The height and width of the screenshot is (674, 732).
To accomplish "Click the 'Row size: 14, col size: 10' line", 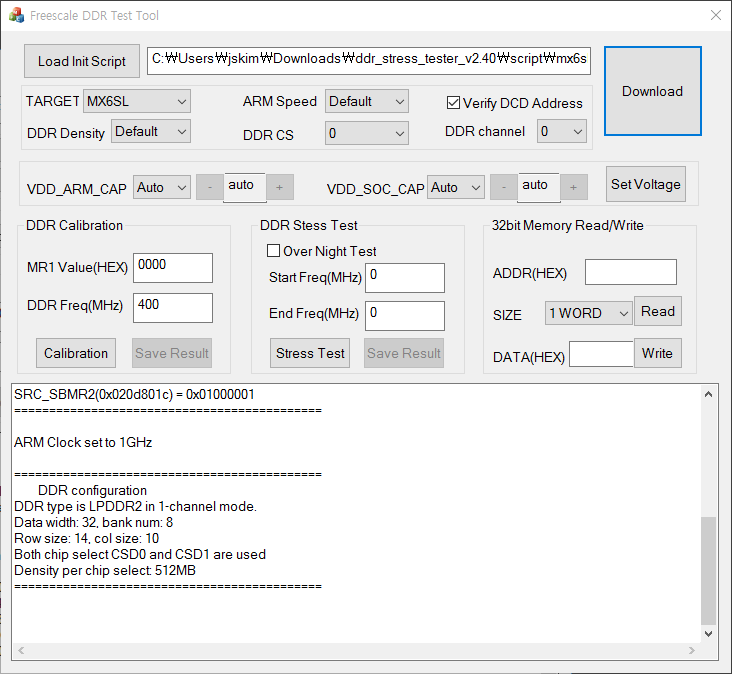I will point(86,539).
